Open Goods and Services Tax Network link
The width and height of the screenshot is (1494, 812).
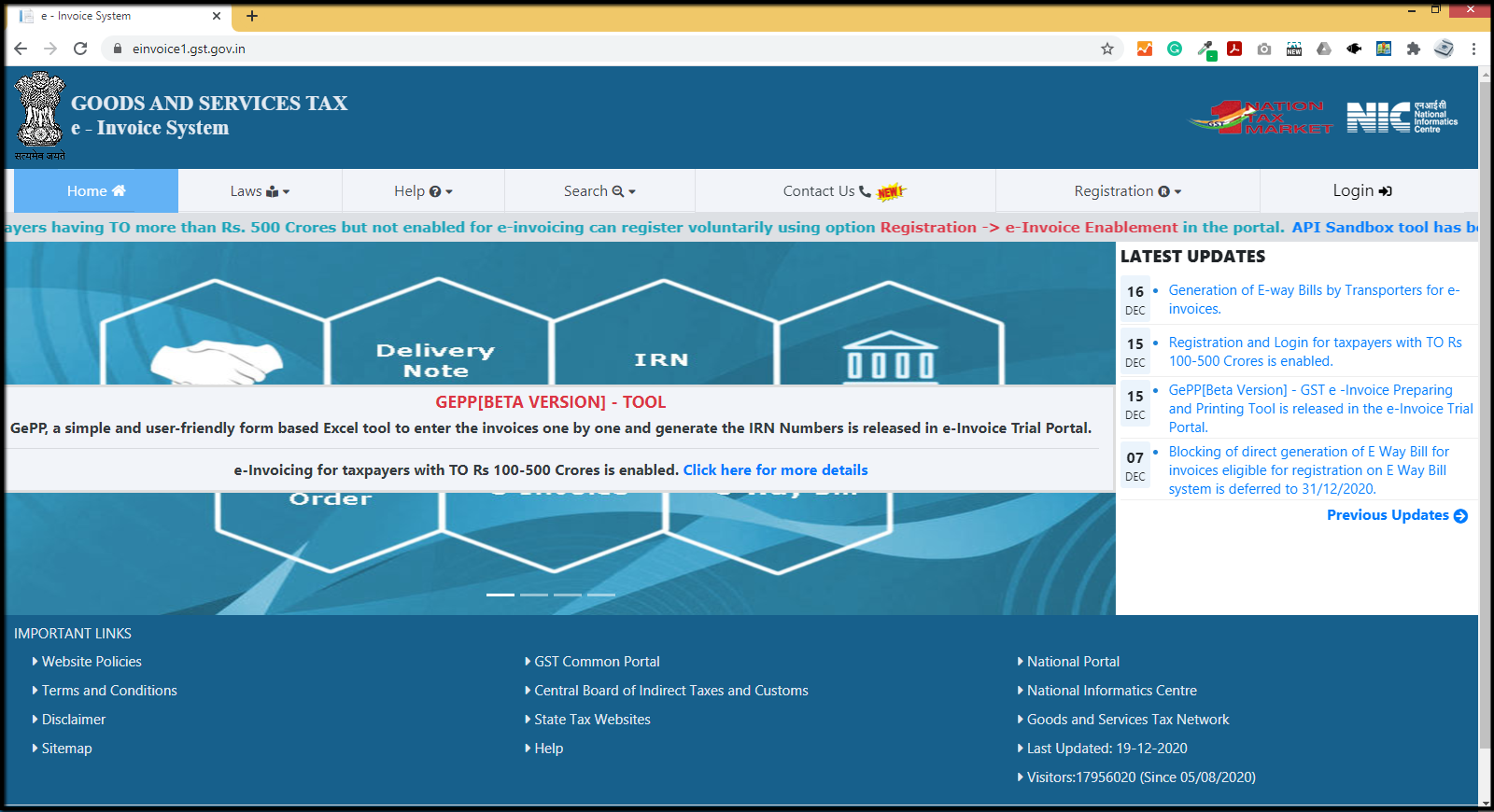1128,720
